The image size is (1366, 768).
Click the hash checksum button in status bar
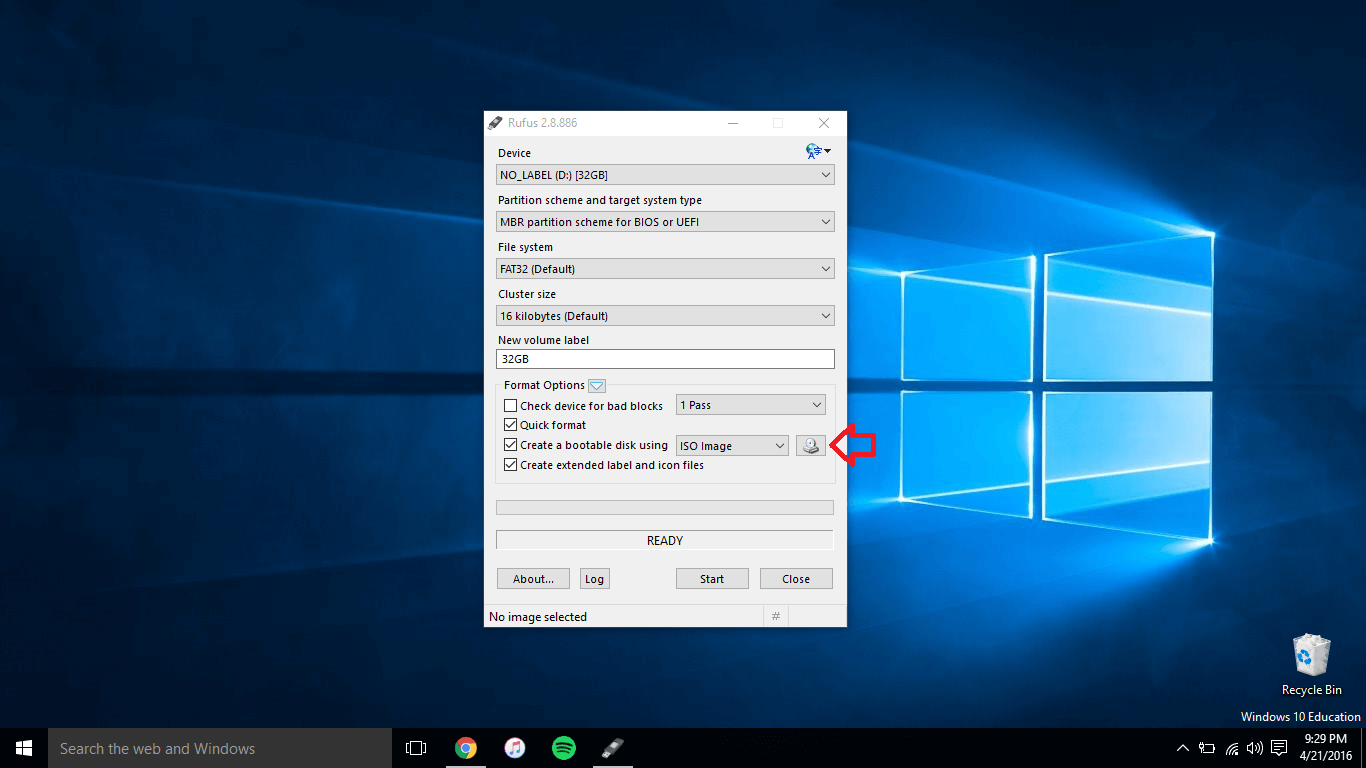point(776,617)
